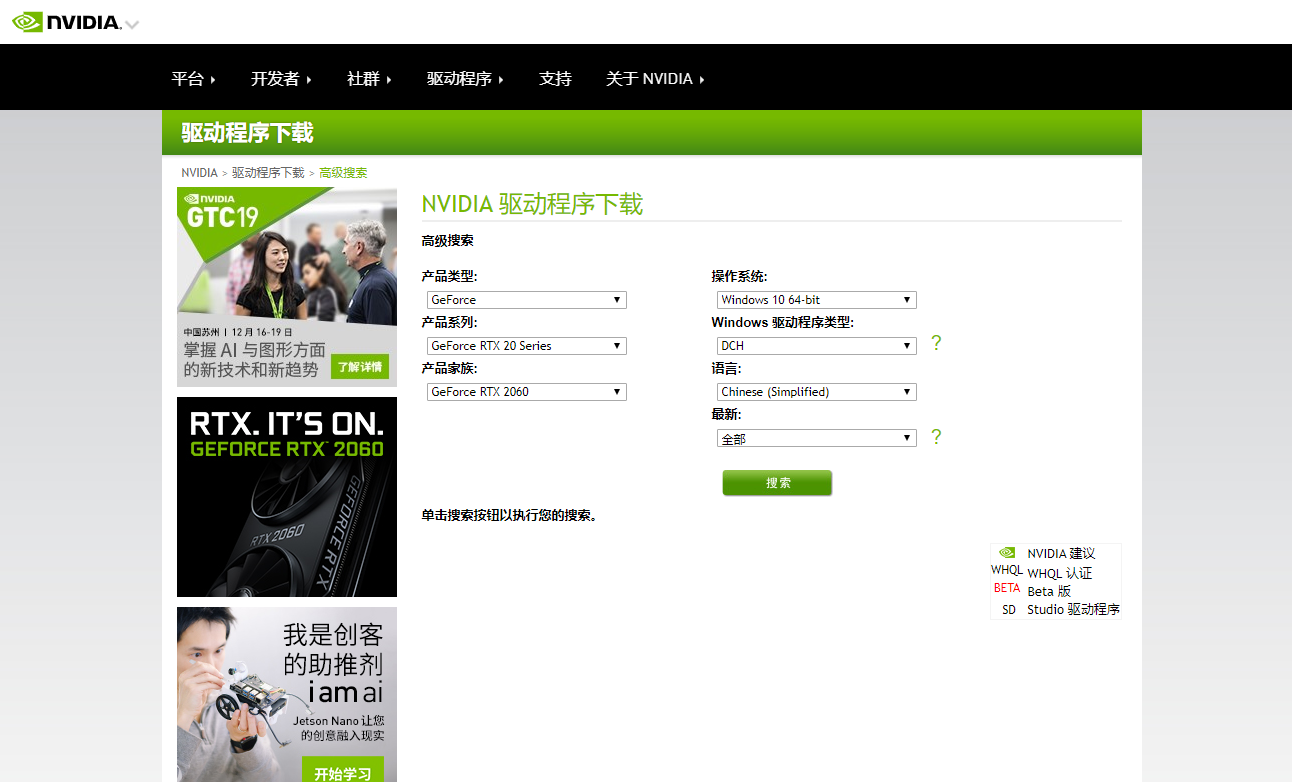1292x782 pixels.
Task: Click the NVIDIA 建议 legend text
Action: click(x=1061, y=554)
